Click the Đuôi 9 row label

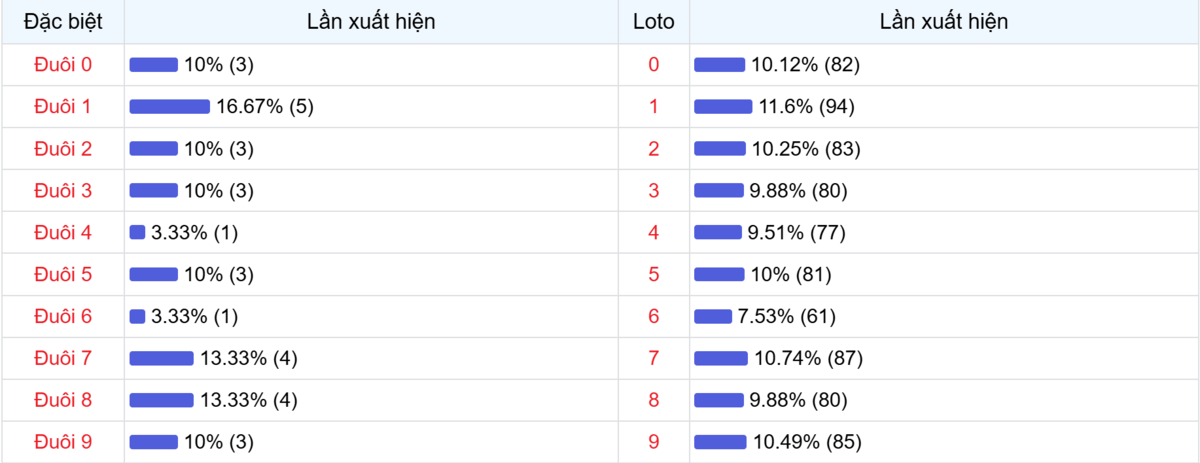[x=63, y=442]
